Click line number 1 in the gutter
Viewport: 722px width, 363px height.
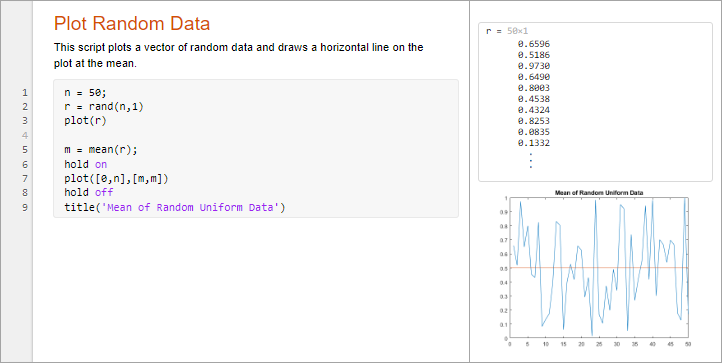[25, 93]
